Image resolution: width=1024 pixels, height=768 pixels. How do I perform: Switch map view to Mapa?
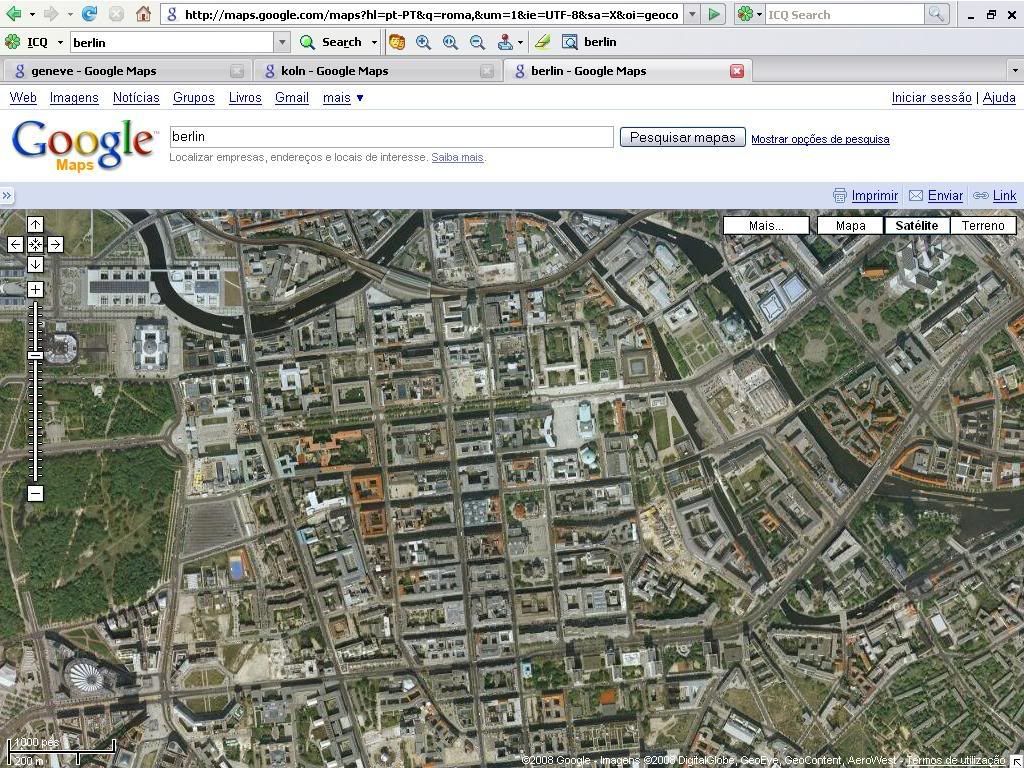850,225
